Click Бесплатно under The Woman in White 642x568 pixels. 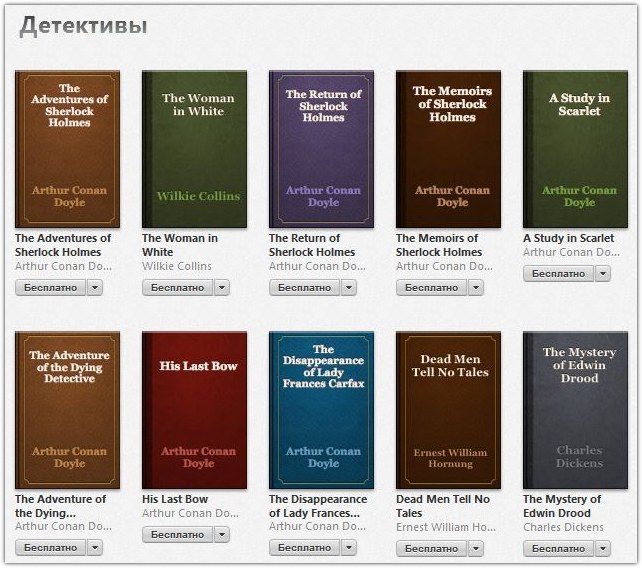pos(177,287)
